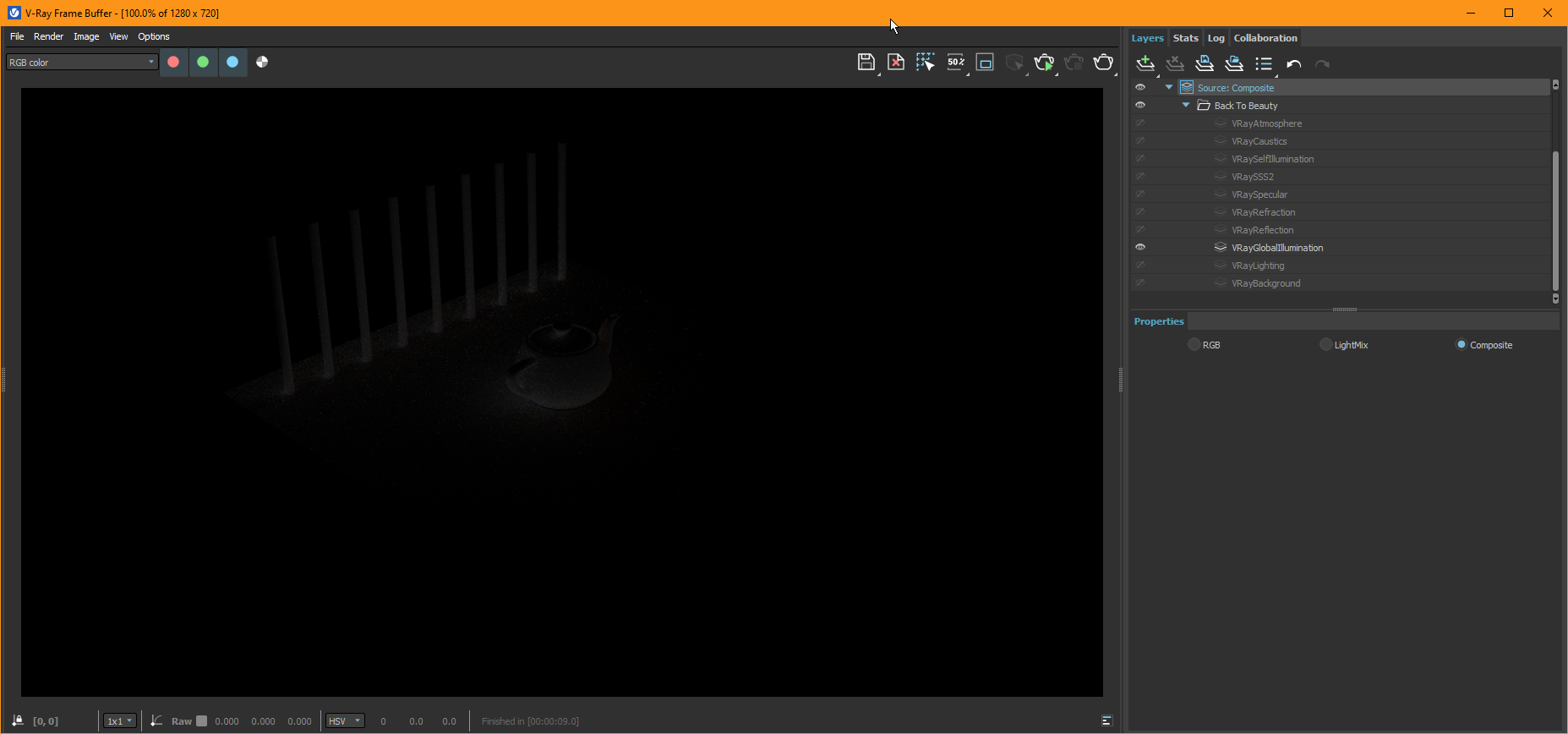Screen dimensions: 1568x734
Task: Turn on VRayLighting layer visibility
Action: point(1140,265)
